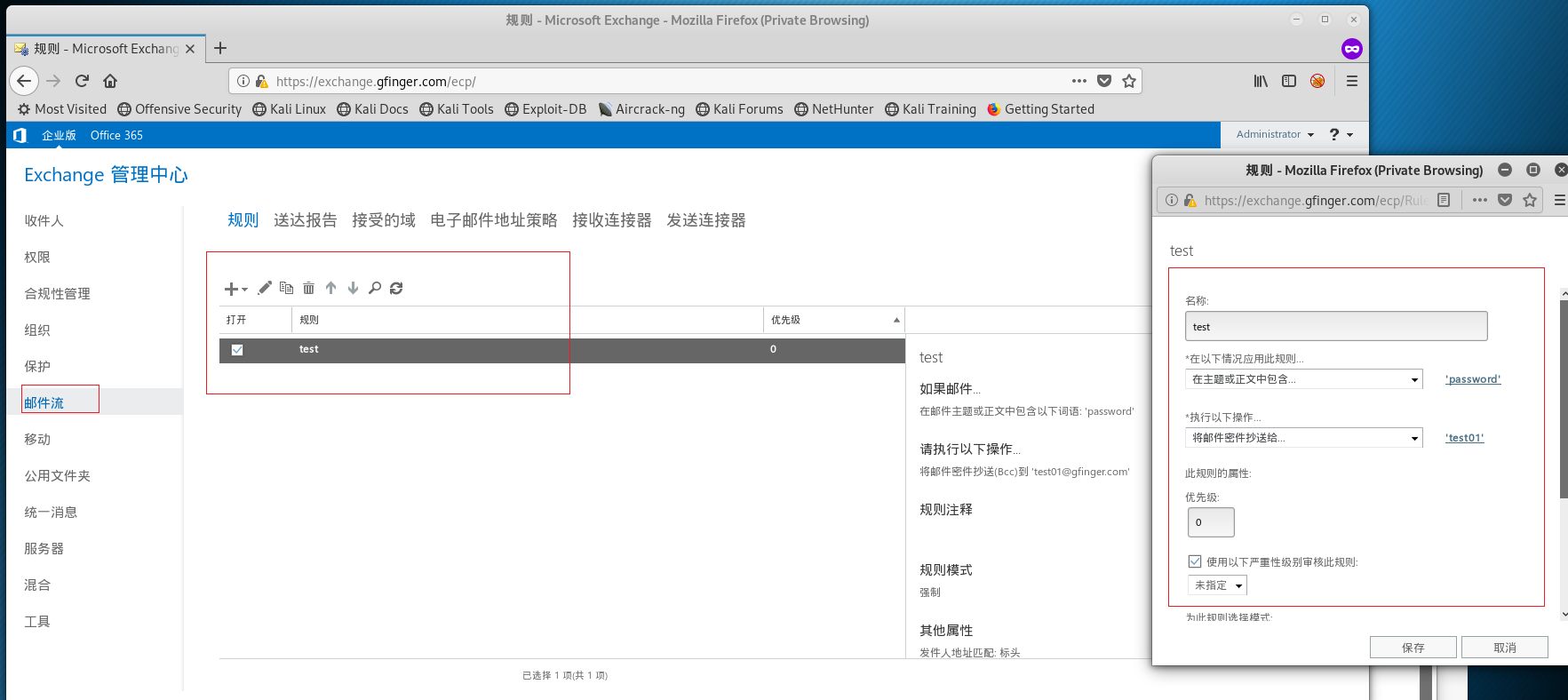Screen dimensions: 1568x700
Task: Open the Most Visited bookmarks folder
Action: pos(62,109)
